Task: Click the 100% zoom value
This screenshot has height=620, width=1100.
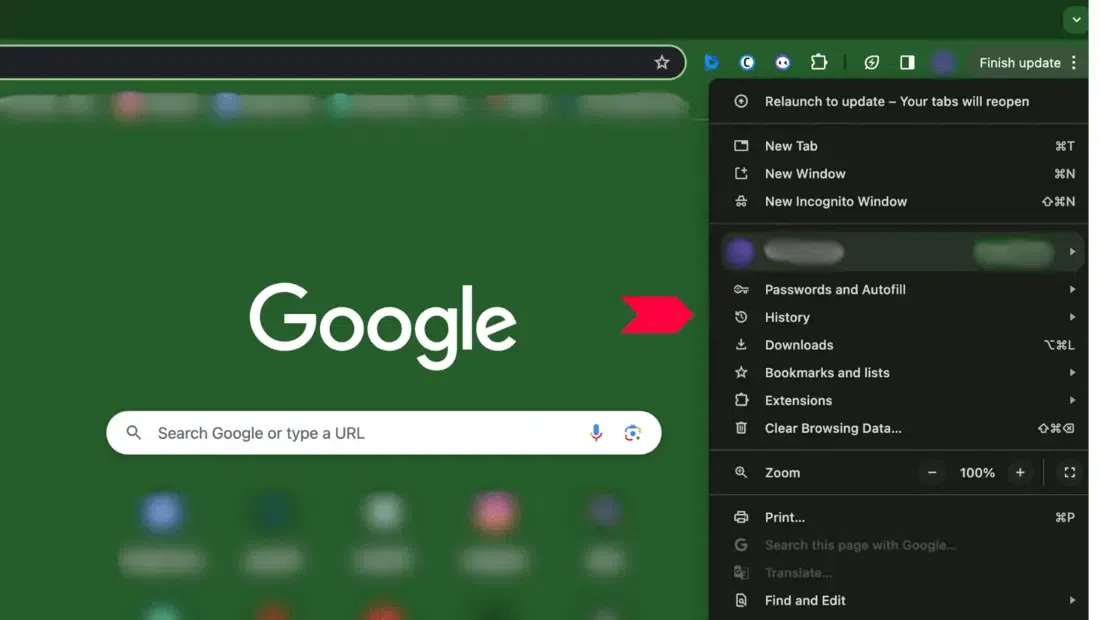Action: [x=977, y=473]
